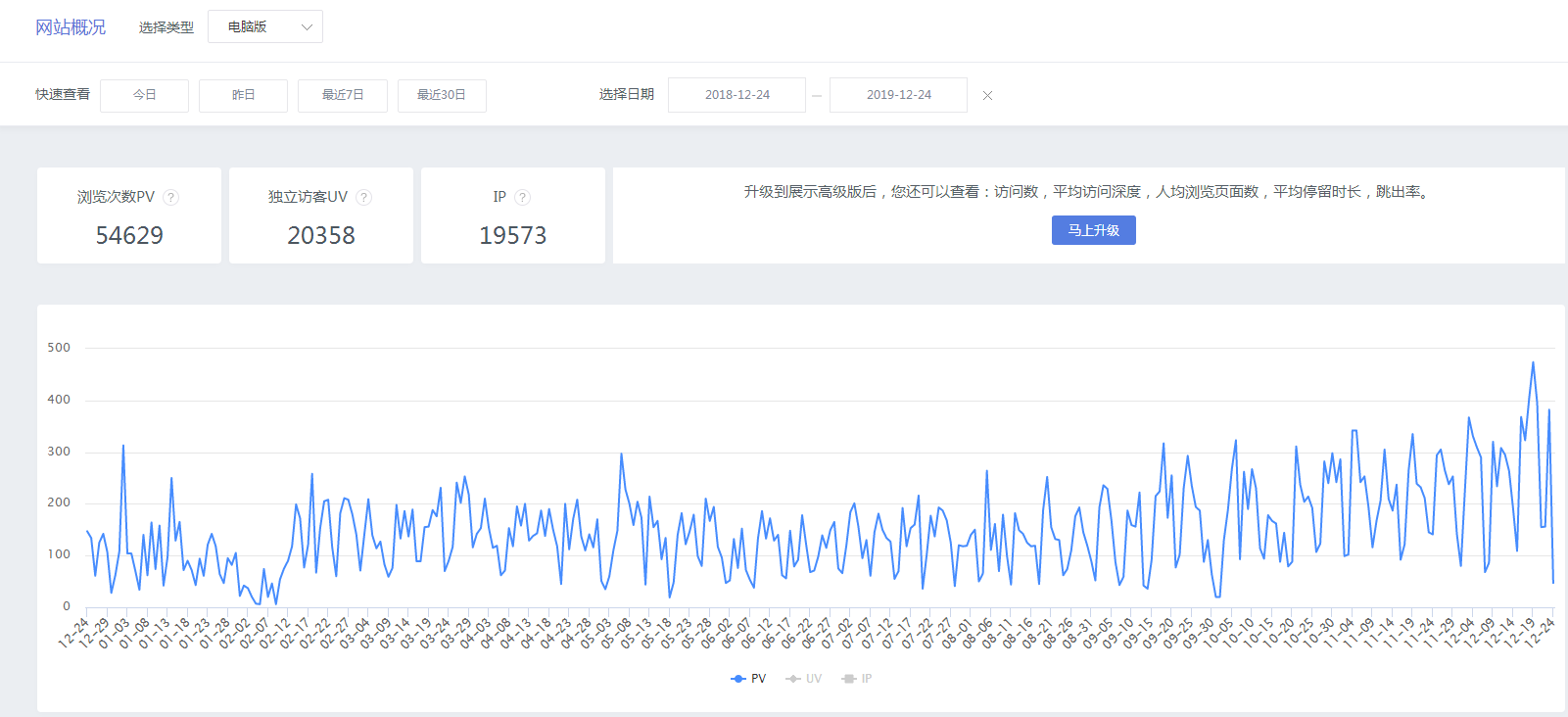Screen dimensions: 1568x717
Task: Select the PV total value 54629
Action: [x=129, y=235]
